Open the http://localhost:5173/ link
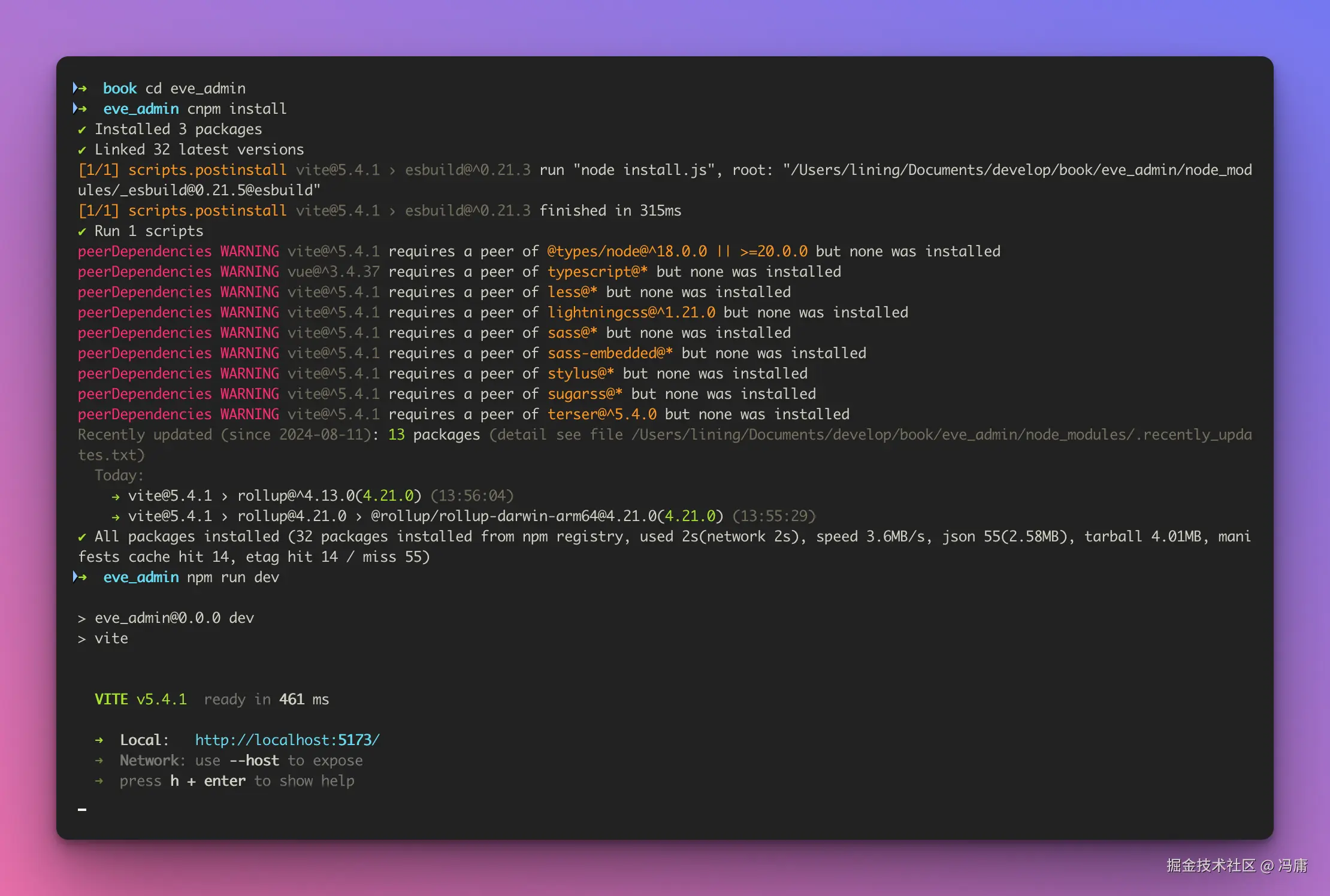 coord(287,740)
